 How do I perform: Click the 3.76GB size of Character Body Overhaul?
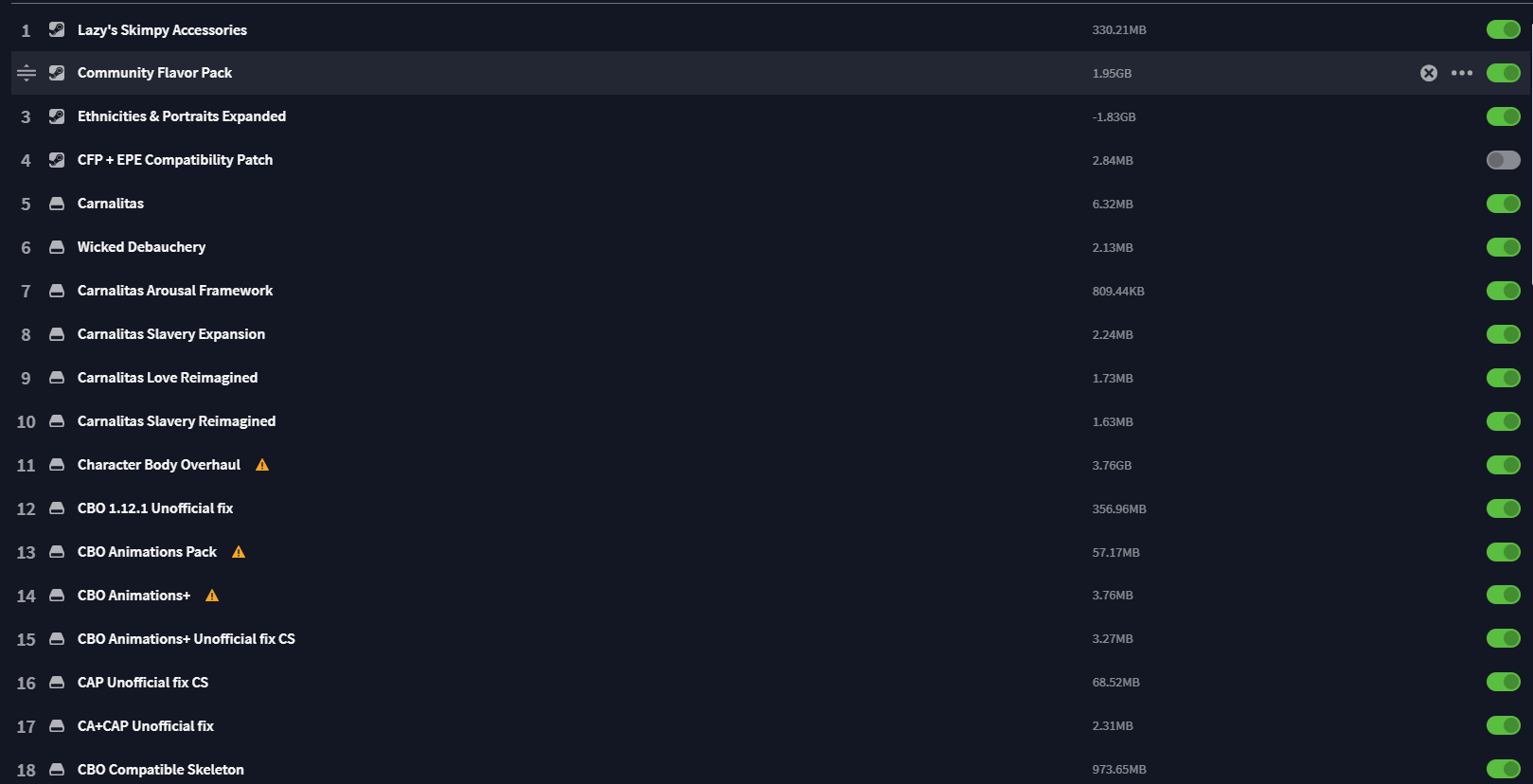click(x=1112, y=466)
